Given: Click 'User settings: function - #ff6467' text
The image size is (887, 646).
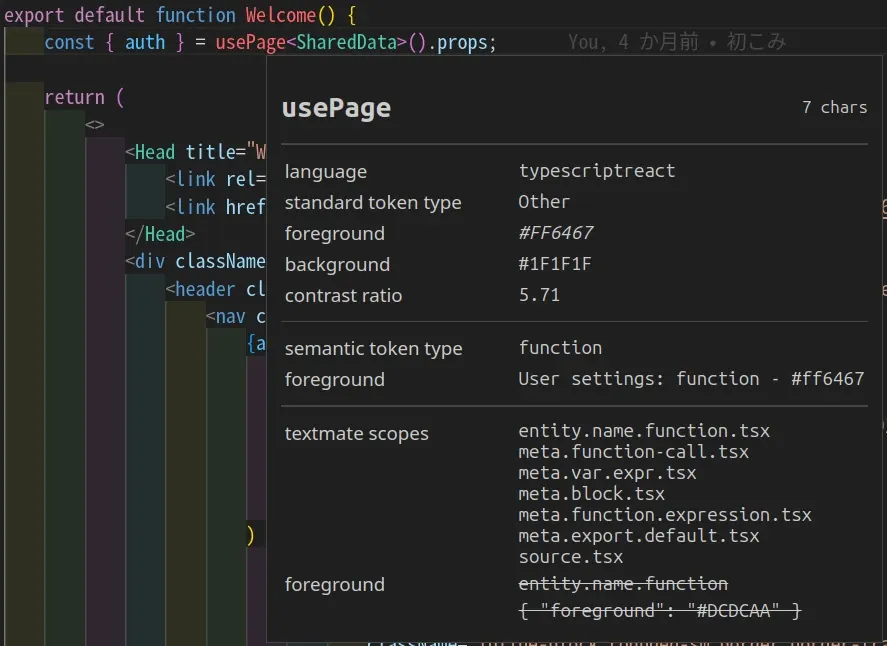Looking at the screenshot, I should click(690, 379).
